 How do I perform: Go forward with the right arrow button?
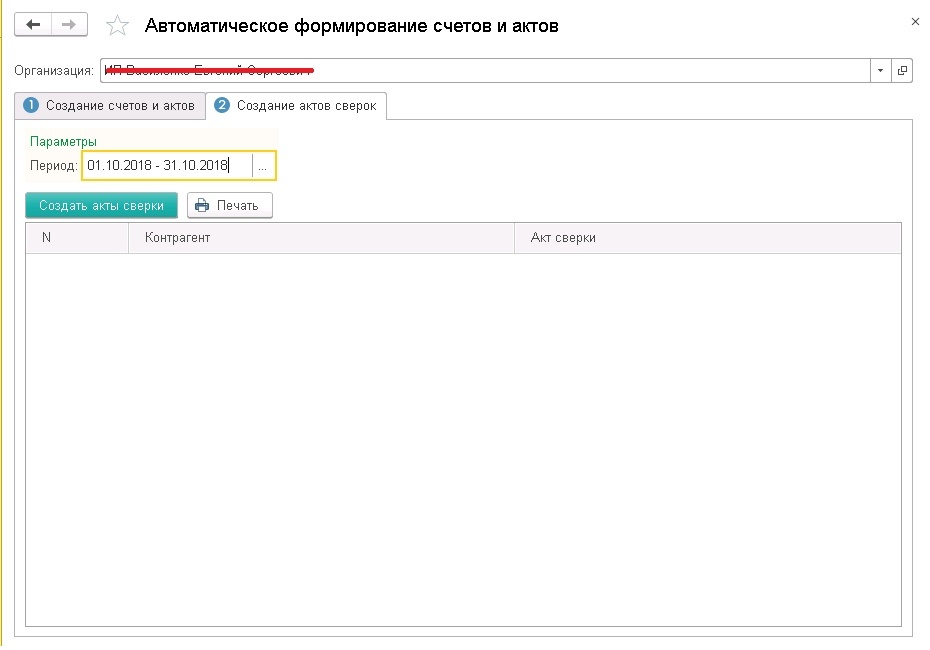click(x=69, y=25)
